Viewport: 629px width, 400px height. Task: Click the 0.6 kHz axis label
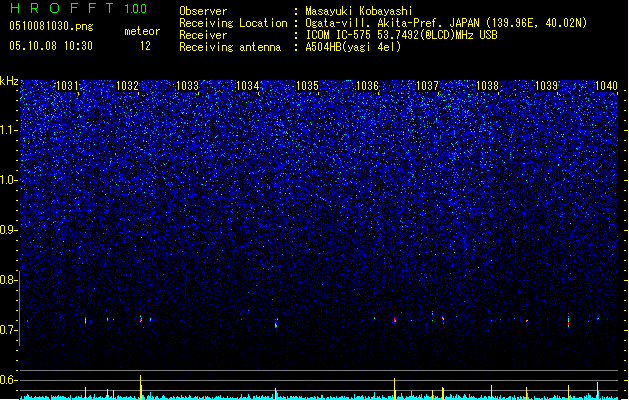(x=8, y=380)
